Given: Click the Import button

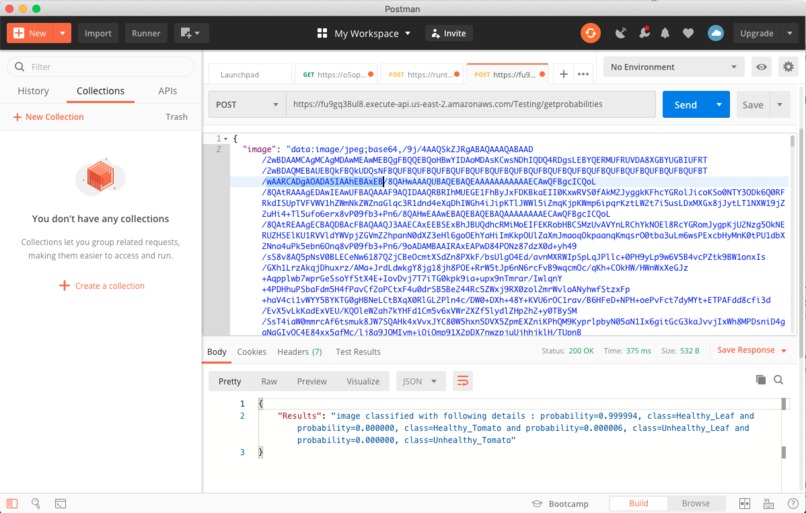Looking at the screenshot, I should [x=98, y=33].
